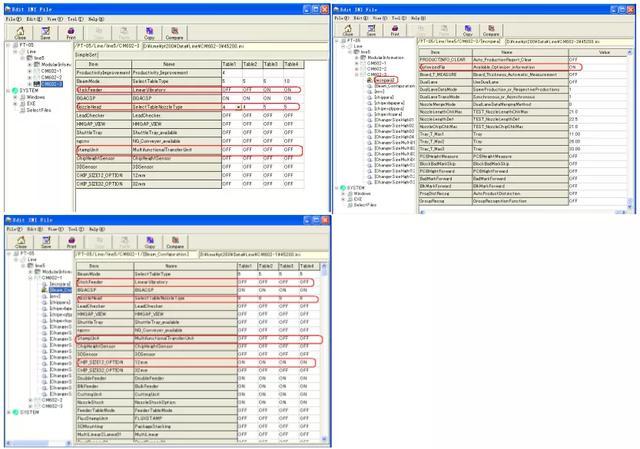The height and width of the screenshot is (449, 640).
Task: Click the Name column header in bottom window
Action: pyautogui.click(x=185, y=266)
